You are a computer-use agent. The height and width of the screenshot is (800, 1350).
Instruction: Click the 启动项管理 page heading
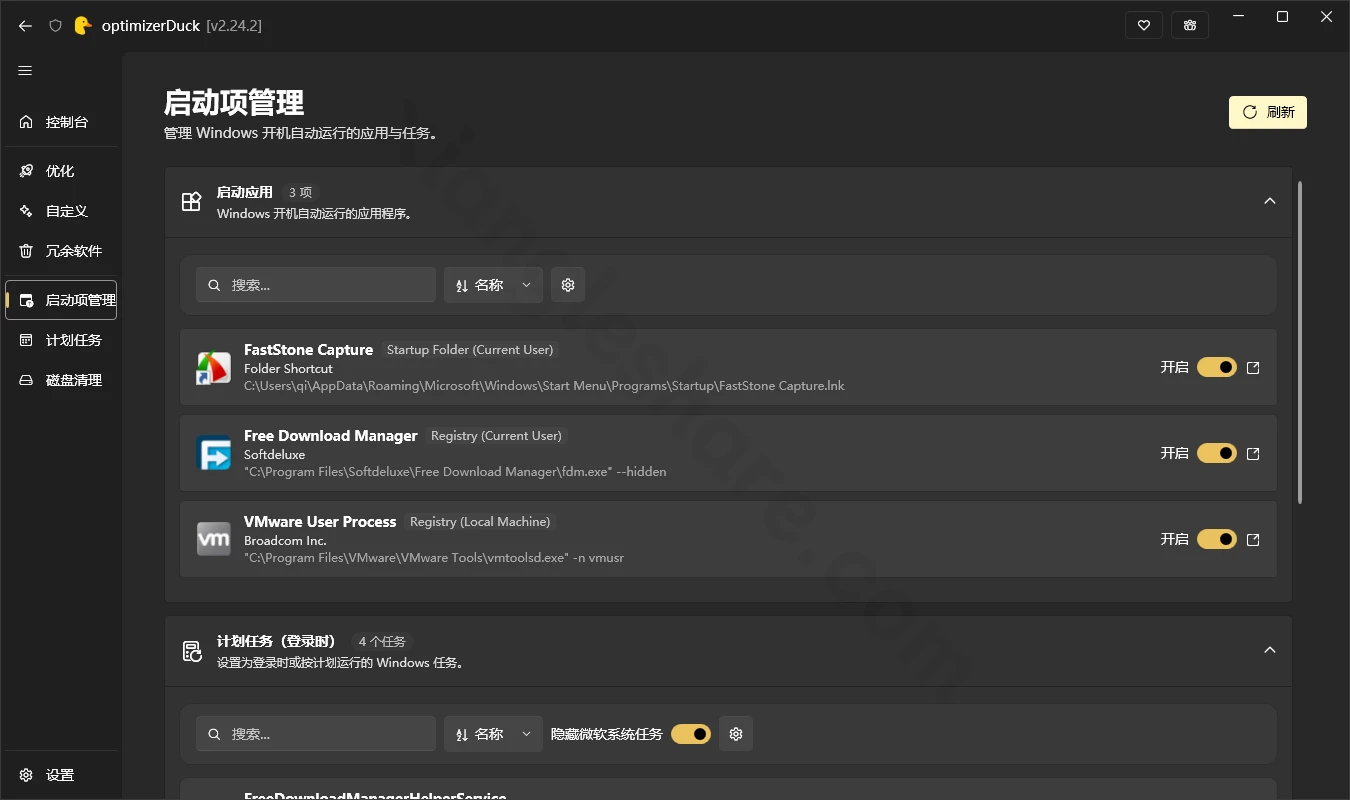[234, 103]
